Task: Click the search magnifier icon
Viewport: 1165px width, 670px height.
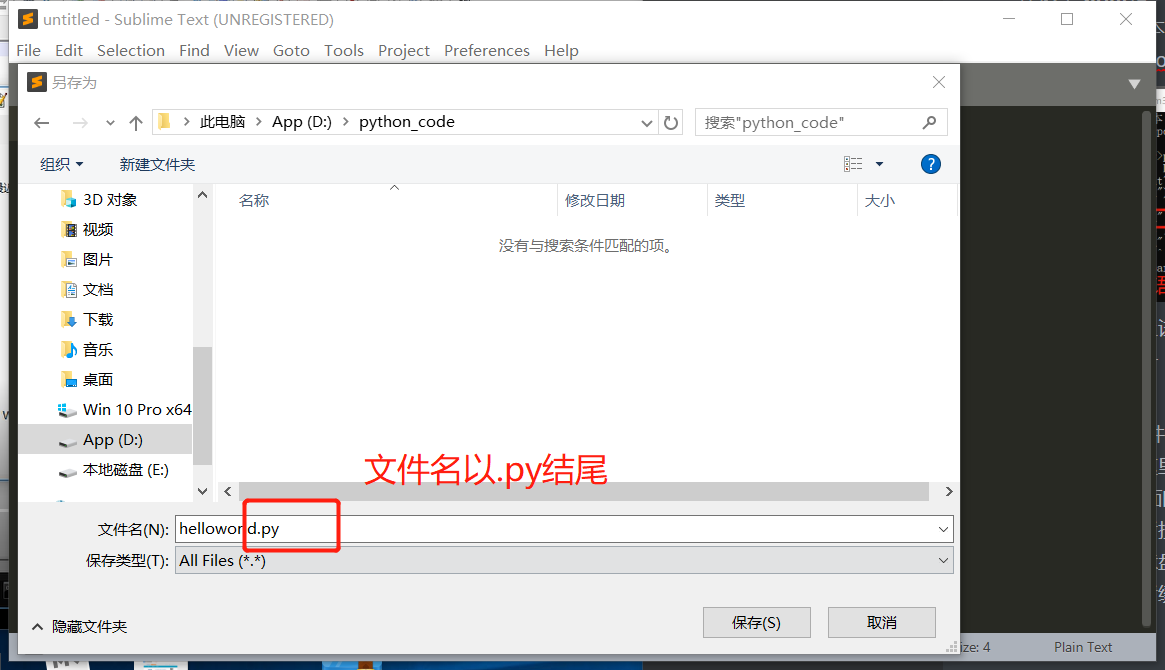Action: (x=929, y=123)
